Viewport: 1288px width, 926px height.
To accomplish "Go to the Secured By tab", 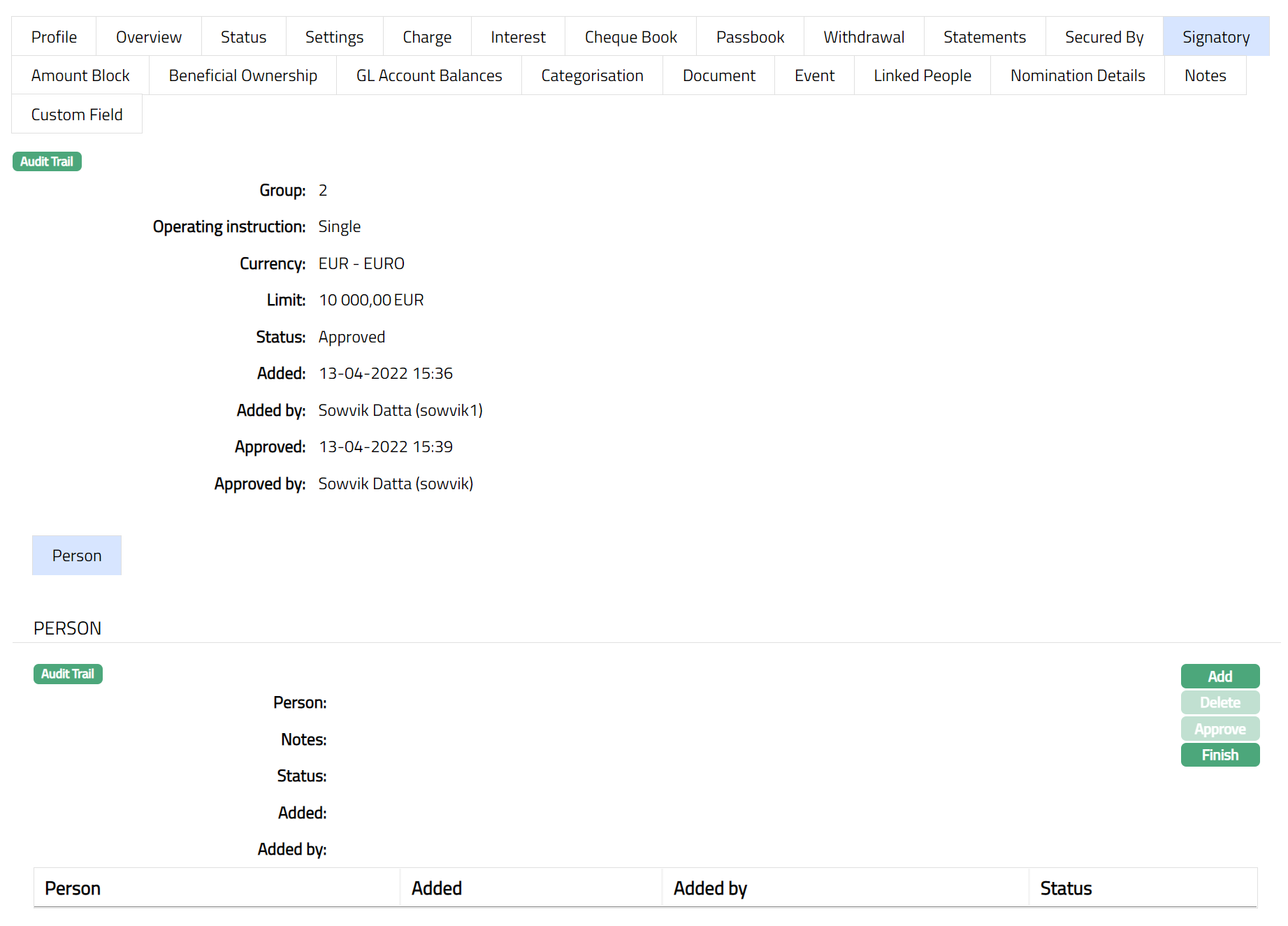I will click(x=1104, y=37).
